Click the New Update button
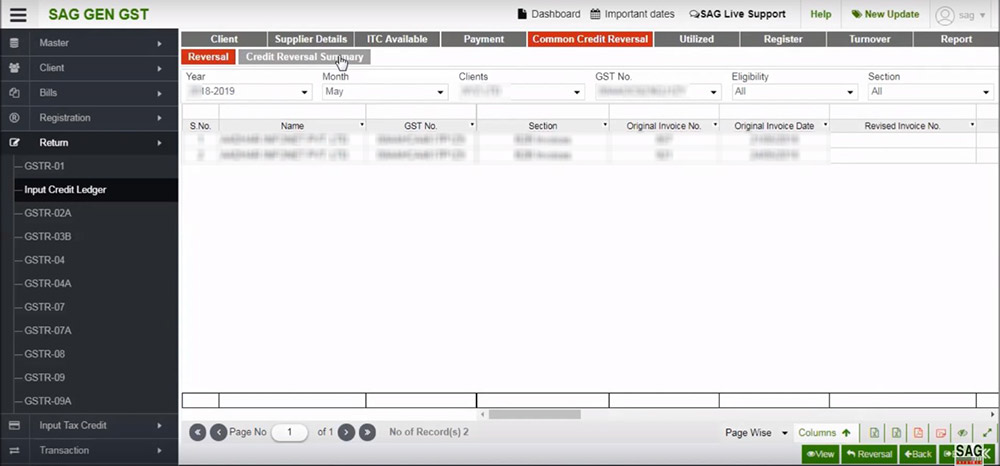The height and width of the screenshot is (466, 1000). 884,15
